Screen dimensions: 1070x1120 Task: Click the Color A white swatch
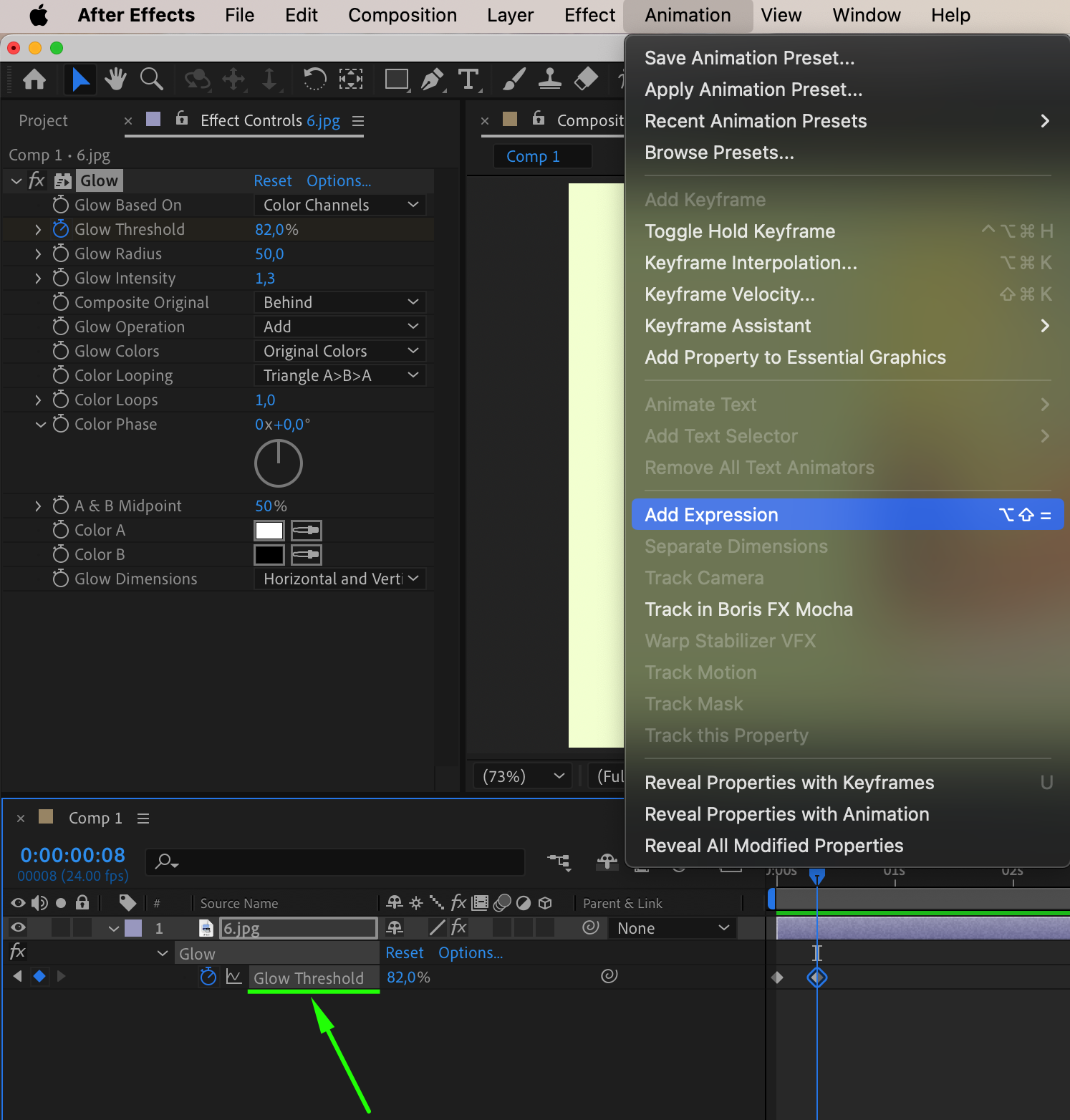(269, 531)
